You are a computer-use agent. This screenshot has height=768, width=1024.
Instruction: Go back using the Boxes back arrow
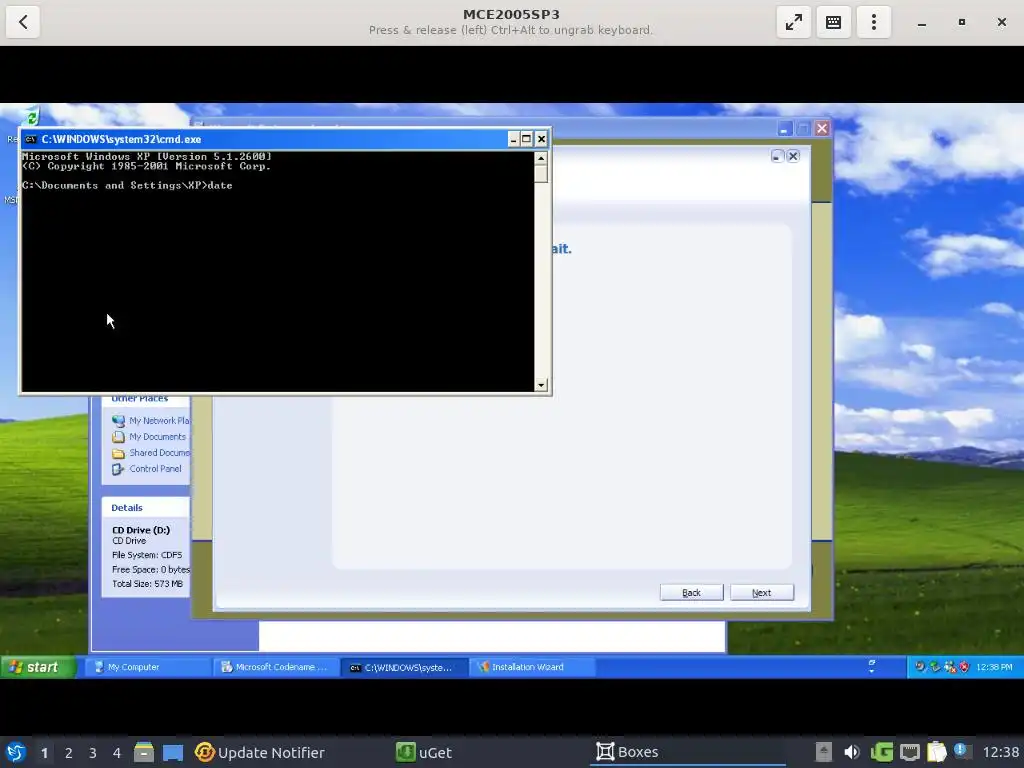coord(23,22)
